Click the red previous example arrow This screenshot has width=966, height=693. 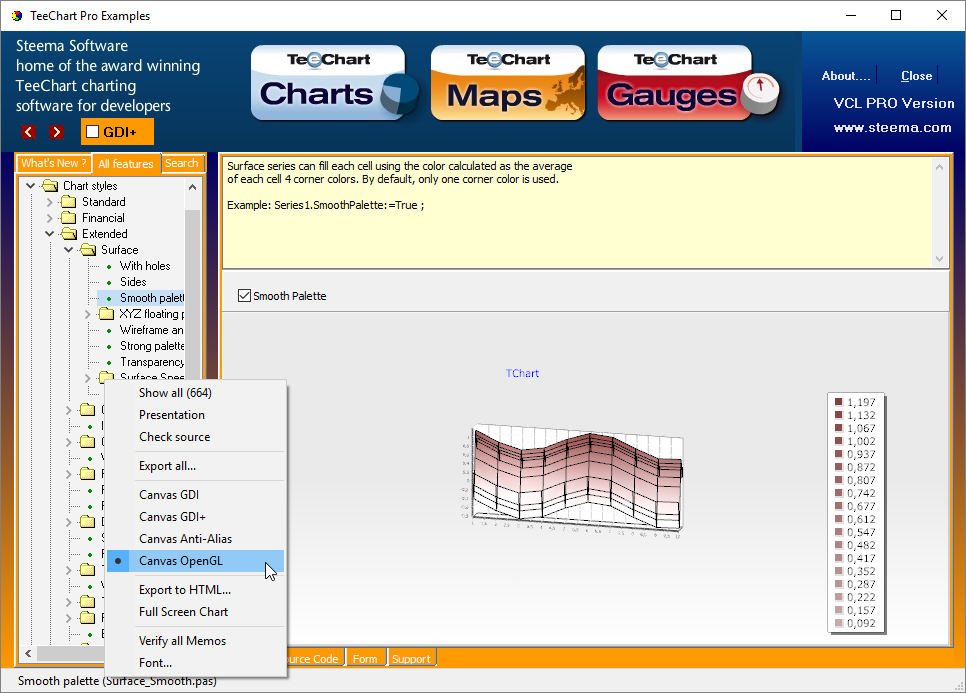28,132
